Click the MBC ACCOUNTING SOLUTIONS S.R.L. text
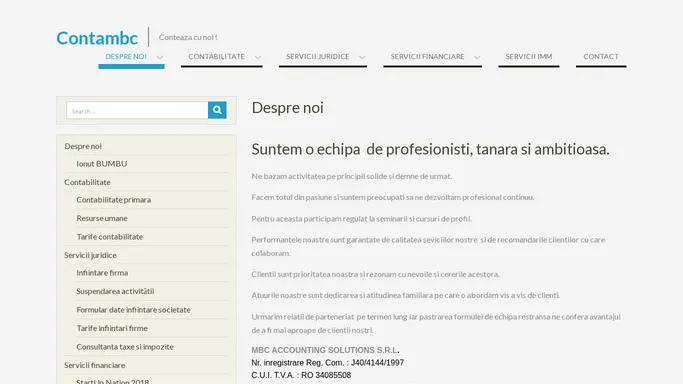Screen dimensions: 683x384 click(x=325, y=350)
